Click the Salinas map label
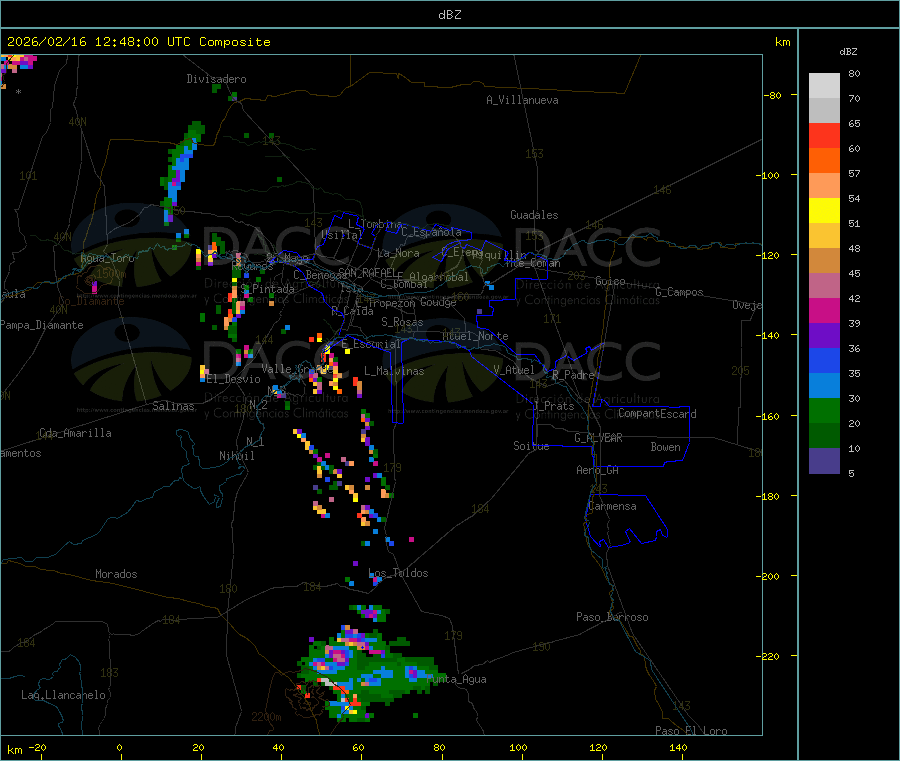This screenshot has height=761, width=900. [173, 406]
